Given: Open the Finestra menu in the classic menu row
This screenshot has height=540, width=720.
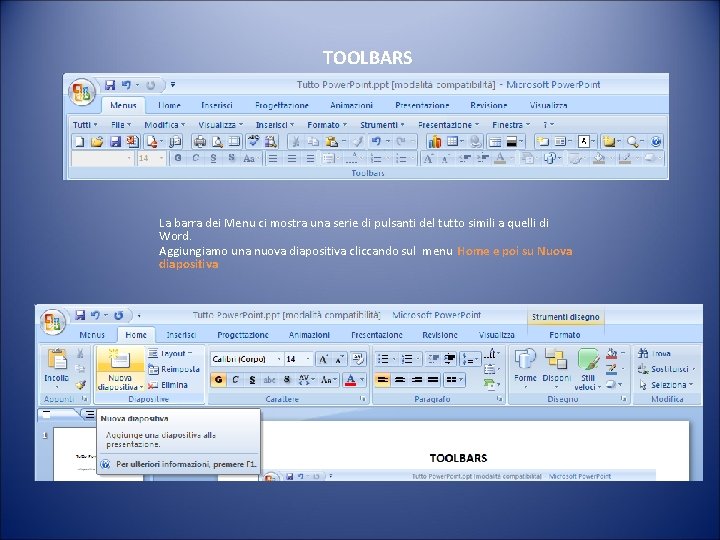Looking at the screenshot, I should 511,125.
